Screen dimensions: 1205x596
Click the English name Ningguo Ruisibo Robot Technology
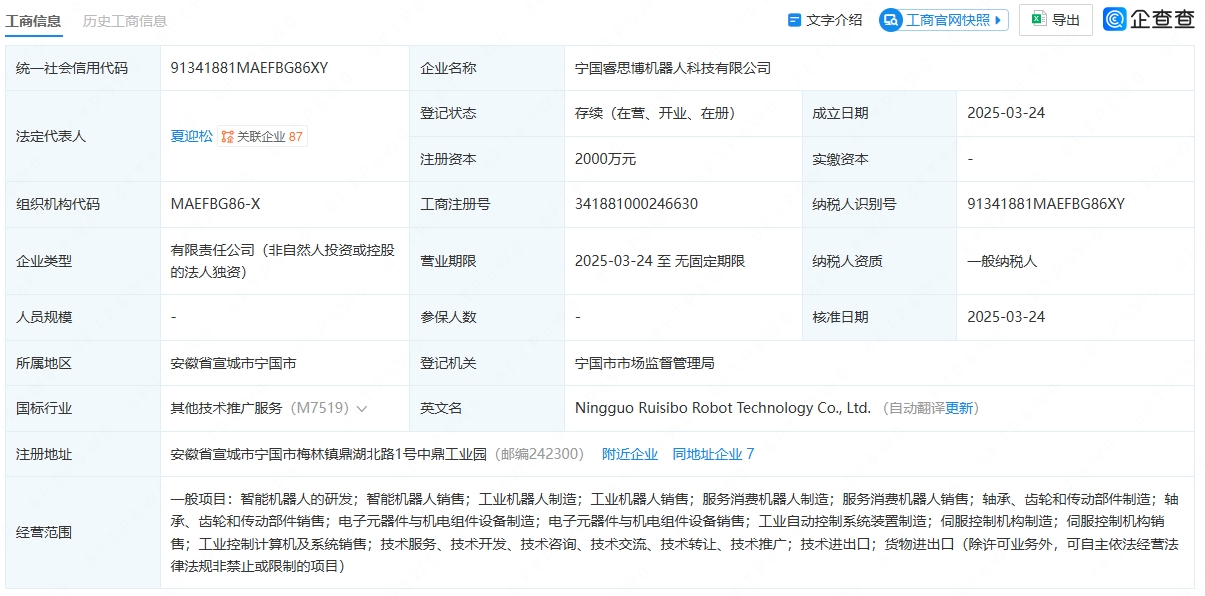coord(723,408)
